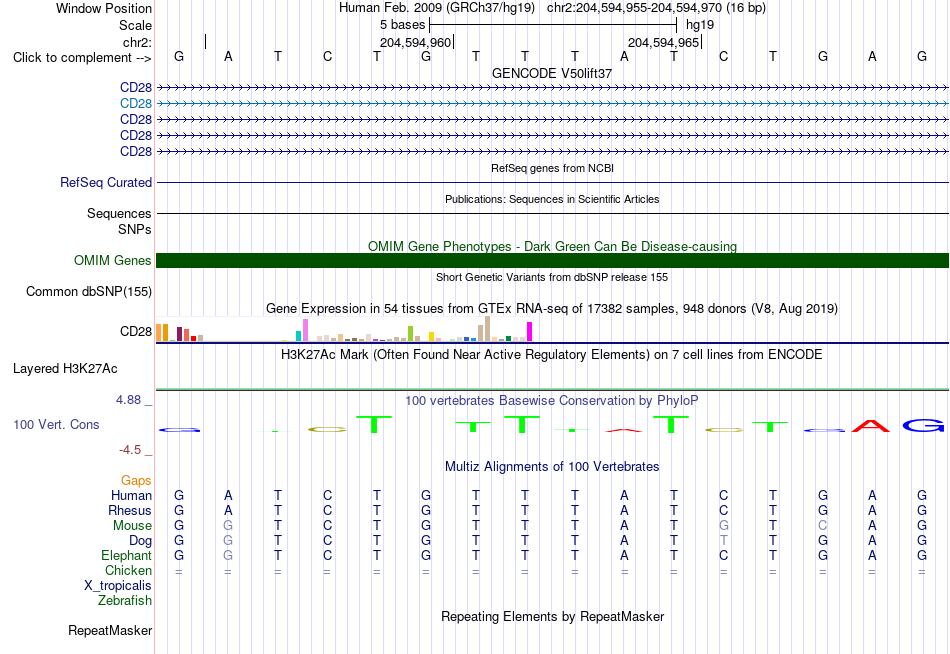950x654 pixels.
Task: Open the "RefSeq genes from NCBI" track title
Action: [x=552, y=168]
